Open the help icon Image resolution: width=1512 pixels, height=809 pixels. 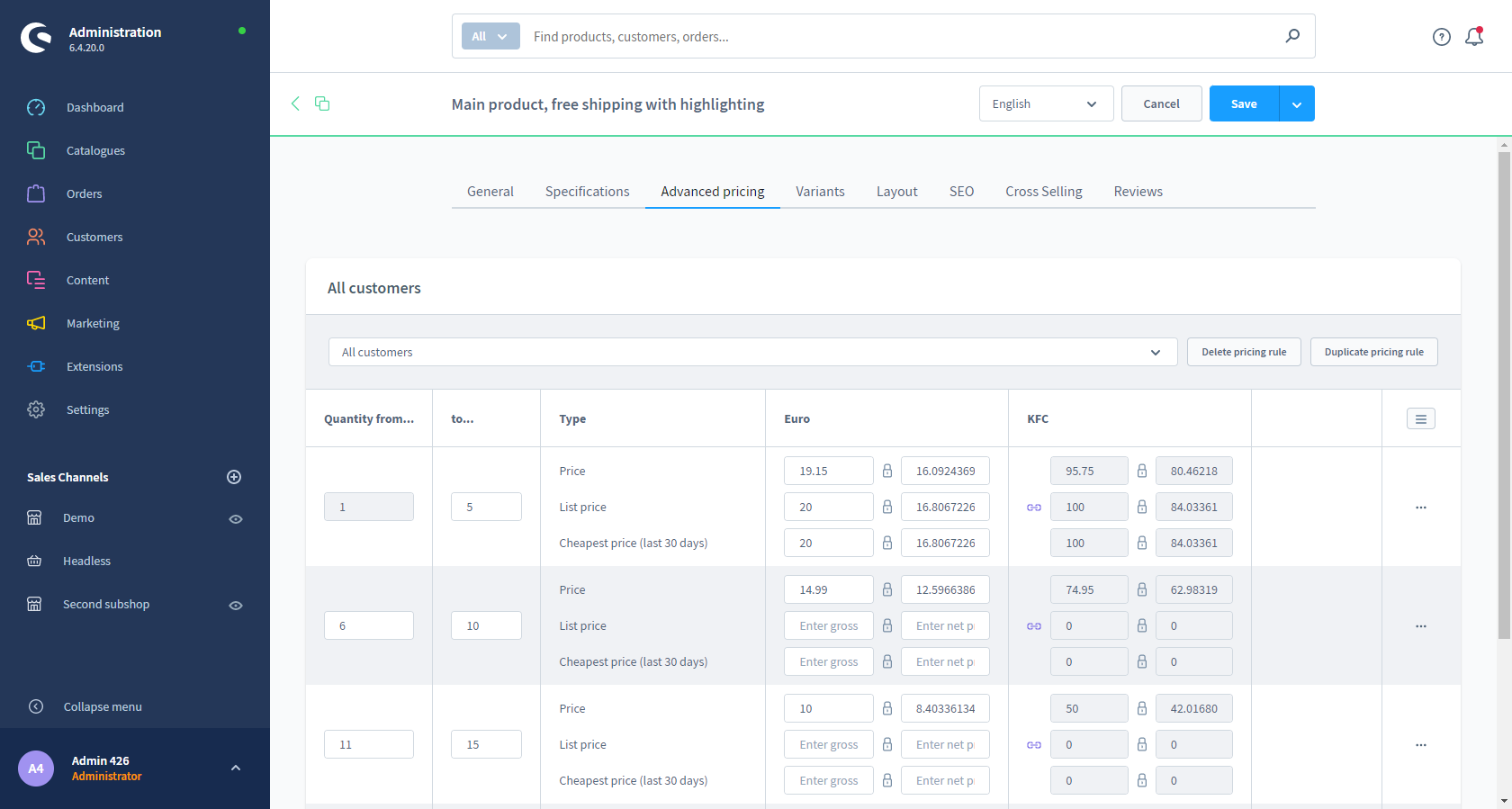pos(1442,37)
